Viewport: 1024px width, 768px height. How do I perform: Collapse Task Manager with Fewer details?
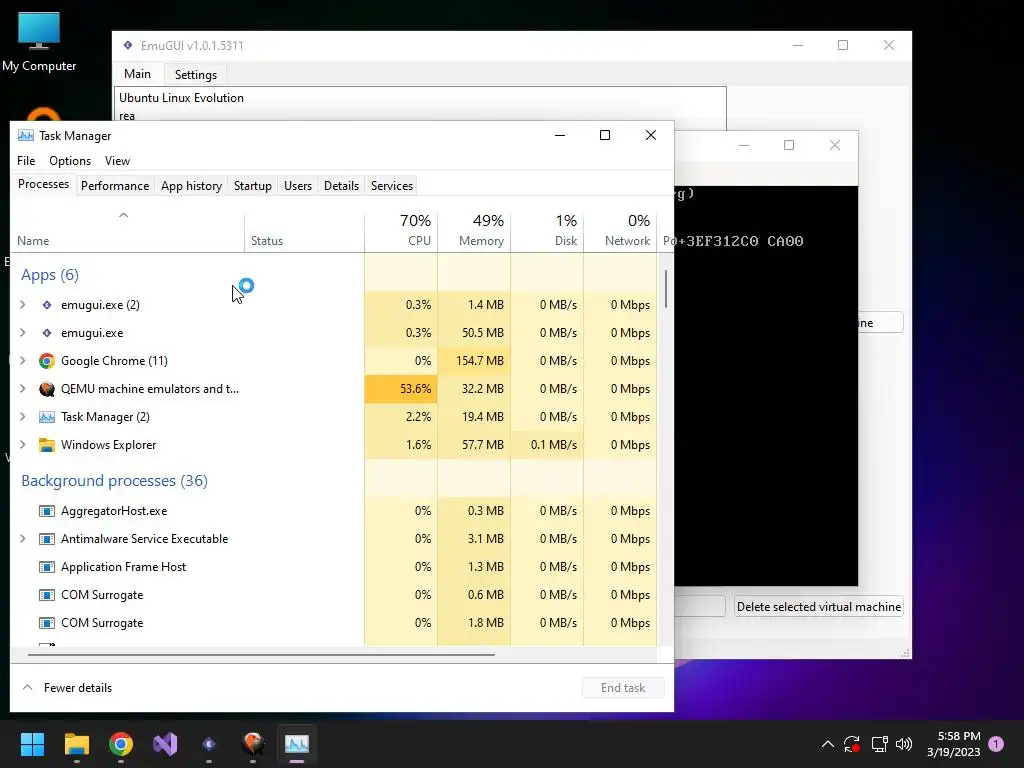[67, 688]
